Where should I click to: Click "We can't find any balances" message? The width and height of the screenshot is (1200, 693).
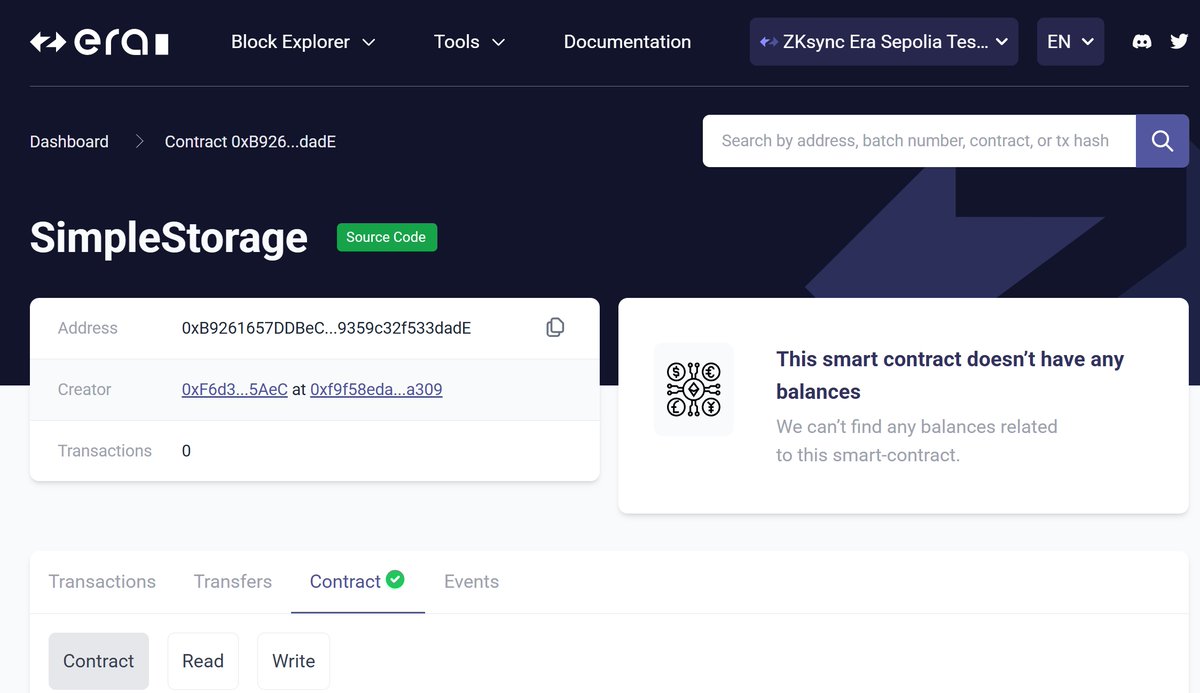pos(917,441)
